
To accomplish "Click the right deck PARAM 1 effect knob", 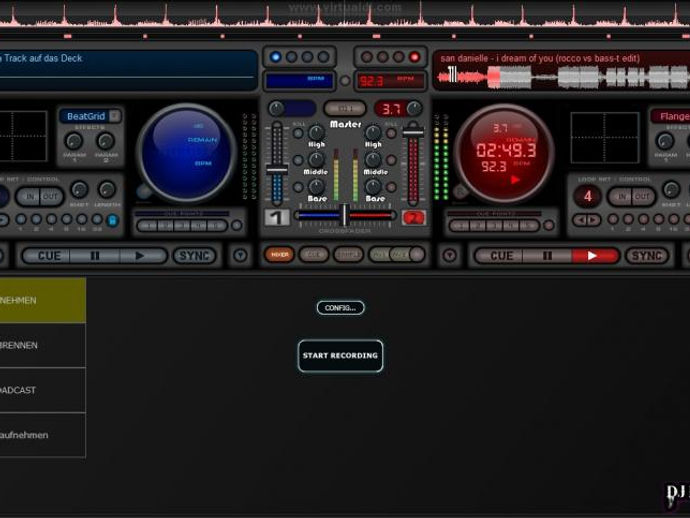I will coord(665,141).
